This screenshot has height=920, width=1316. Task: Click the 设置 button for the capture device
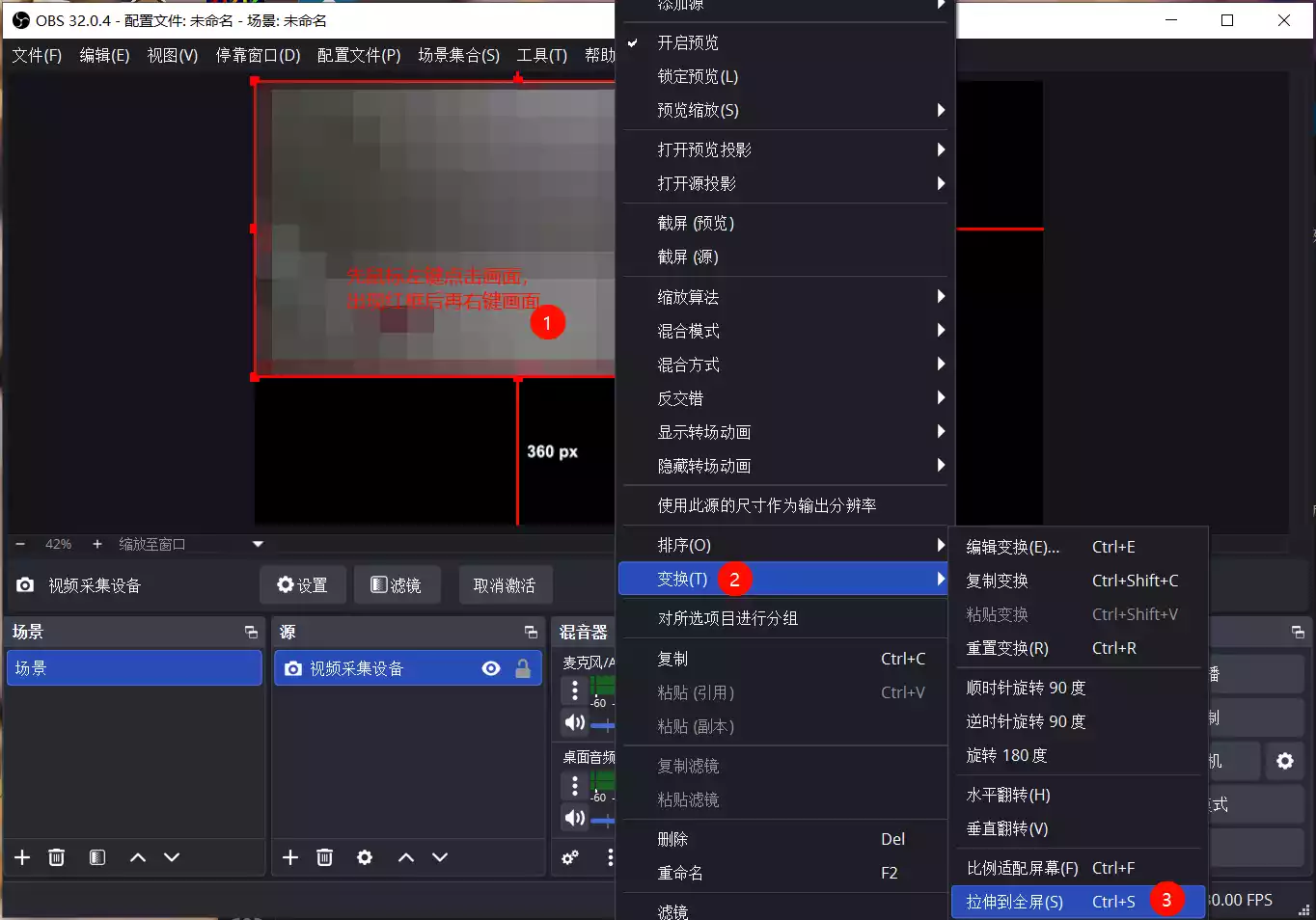pyautogui.click(x=302, y=583)
